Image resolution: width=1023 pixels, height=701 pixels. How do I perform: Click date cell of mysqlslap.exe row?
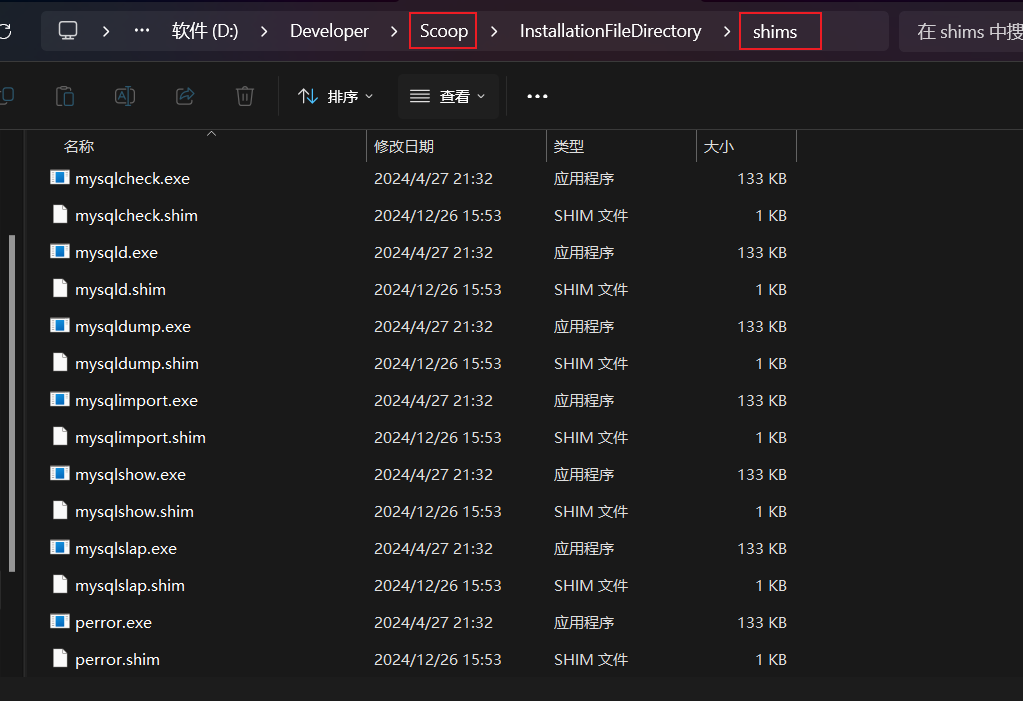433,548
